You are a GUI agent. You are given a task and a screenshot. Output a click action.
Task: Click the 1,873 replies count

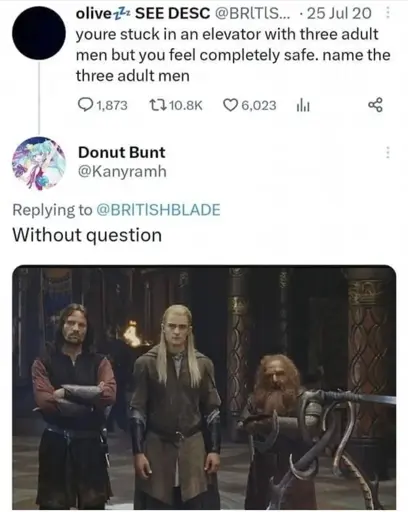pos(112,105)
